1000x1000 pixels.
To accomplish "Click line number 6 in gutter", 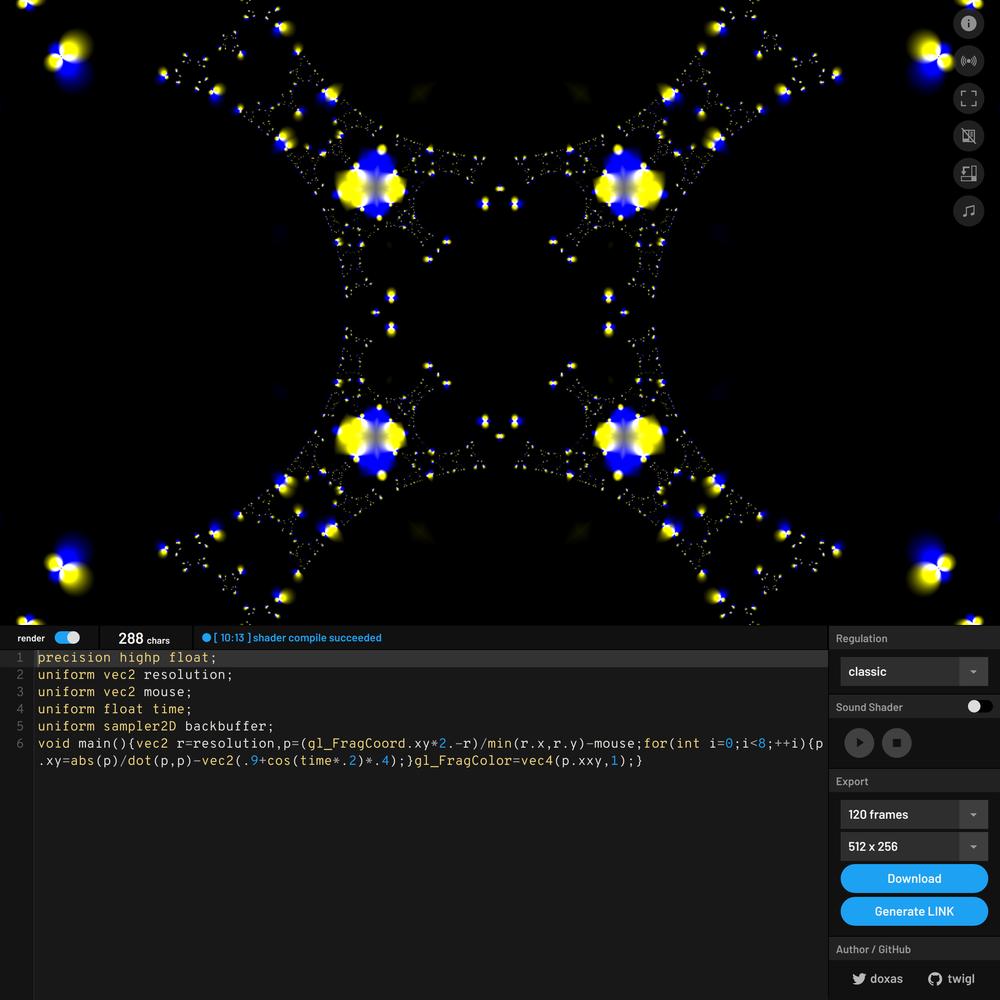I will tap(20, 744).
